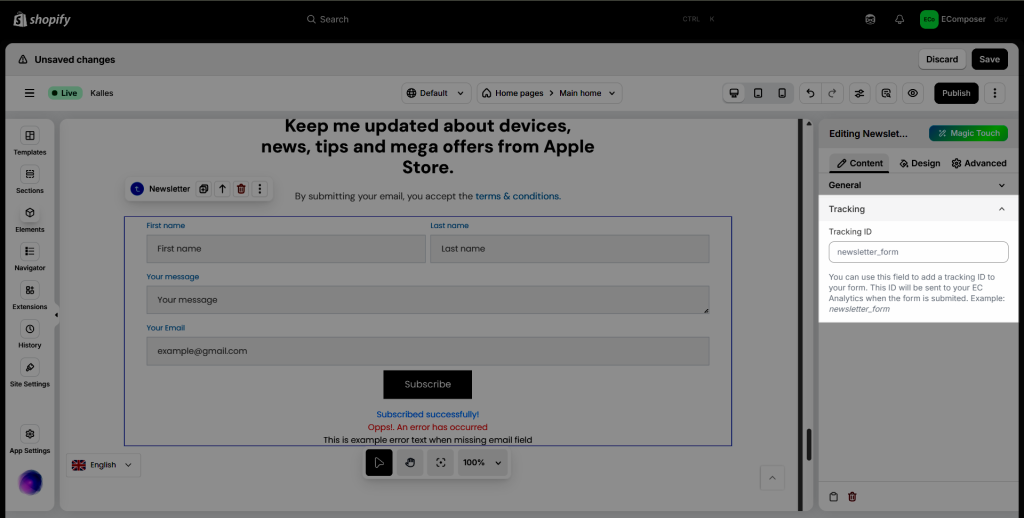Delete the Newsletter element using trash icon
This screenshot has height=518, width=1024.
[241, 189]
